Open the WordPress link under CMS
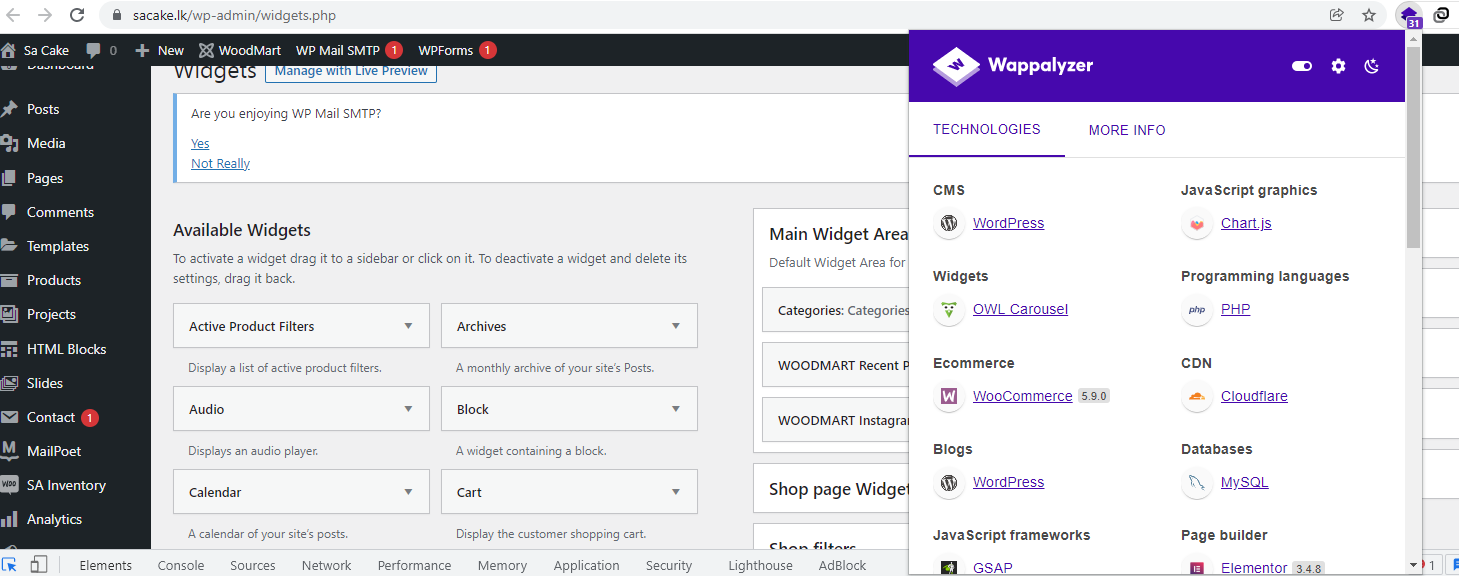This screenshot has height=576, width=1459. click(x=1008, y=223)
